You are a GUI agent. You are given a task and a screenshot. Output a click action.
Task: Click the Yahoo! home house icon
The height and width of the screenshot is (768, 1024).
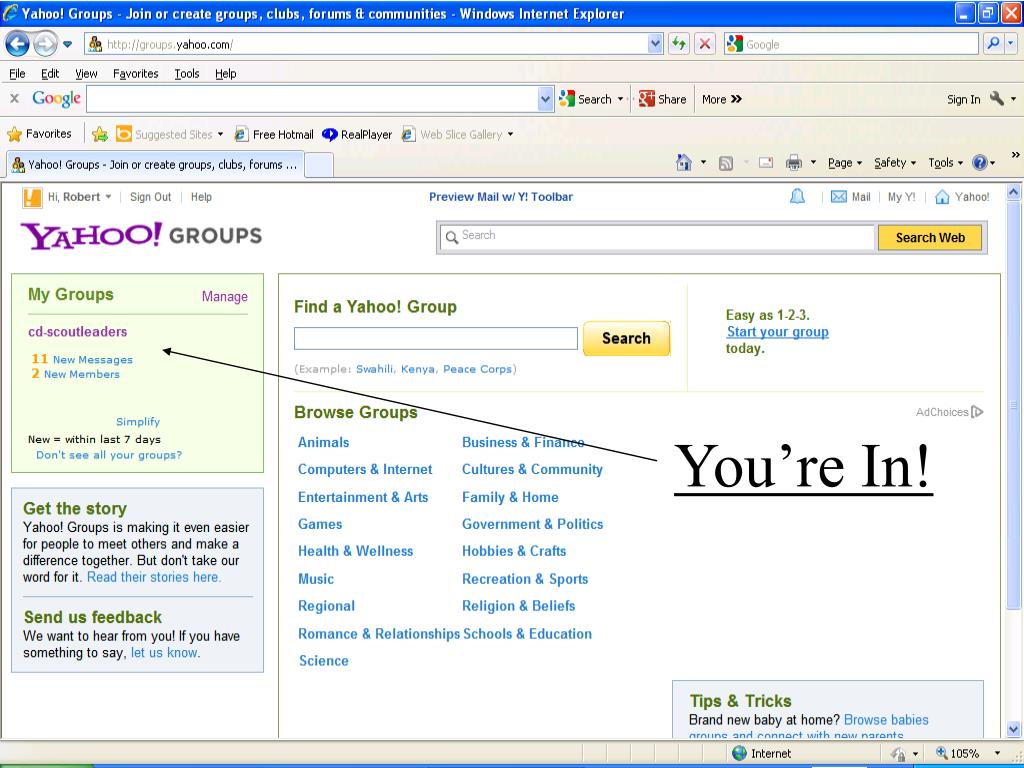(942, 197)
